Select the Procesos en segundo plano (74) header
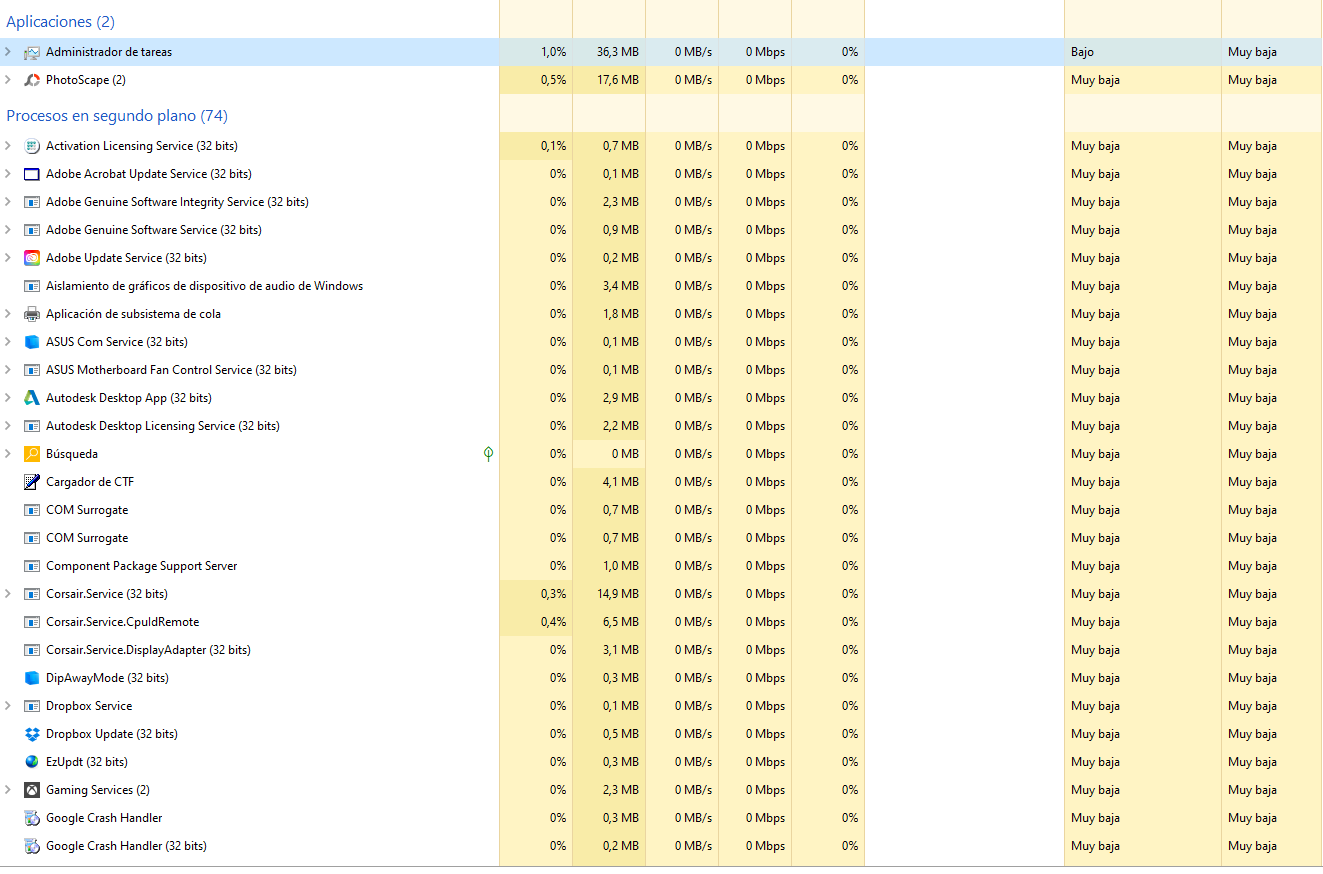This screenshot has height=874, width=1323. click(x=117, y=116)
